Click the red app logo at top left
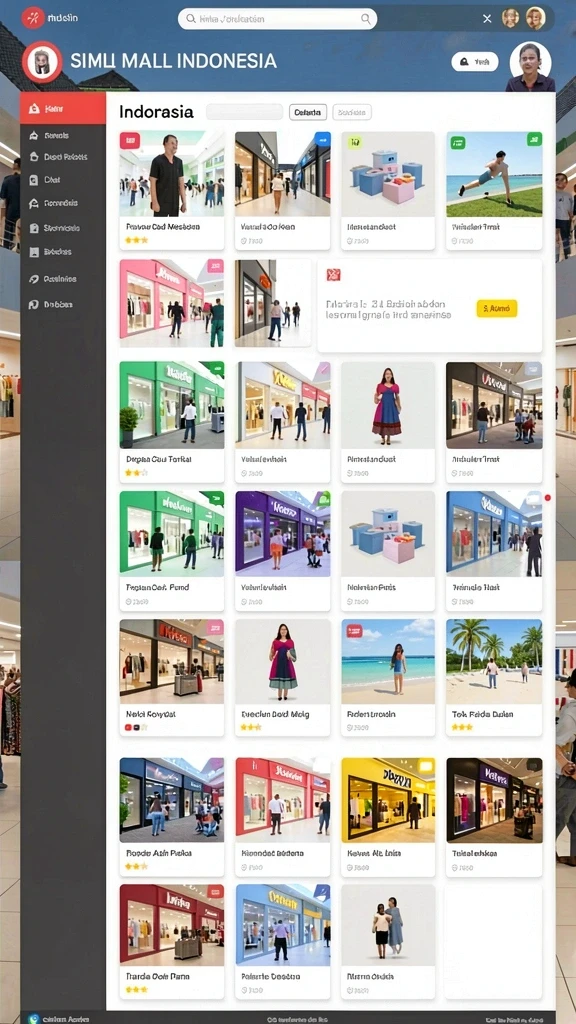 click(x=32, y=18)
